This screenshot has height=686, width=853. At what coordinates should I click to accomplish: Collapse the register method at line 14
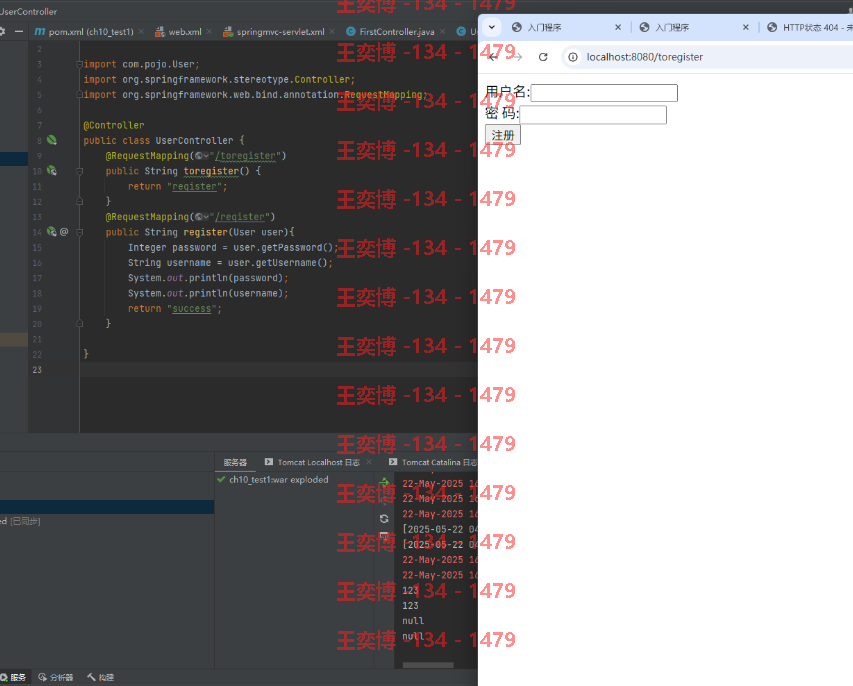pyautogui.click(x=79, y=232)
